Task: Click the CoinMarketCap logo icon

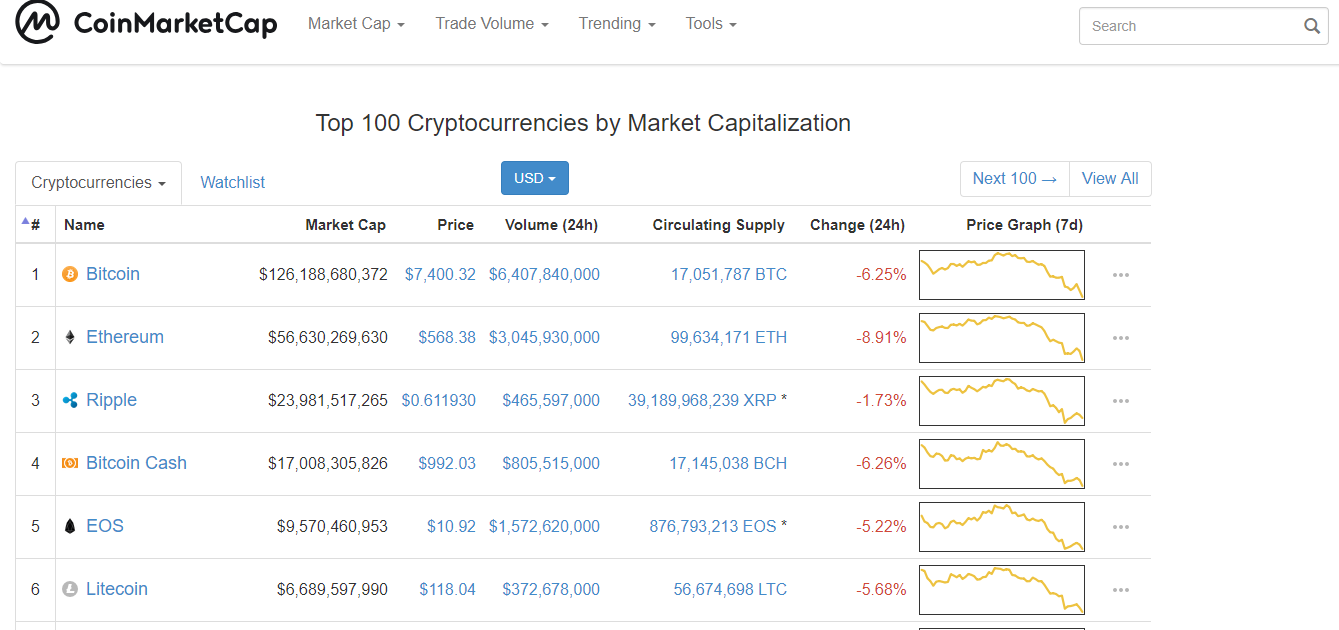Action: (37, 23)
